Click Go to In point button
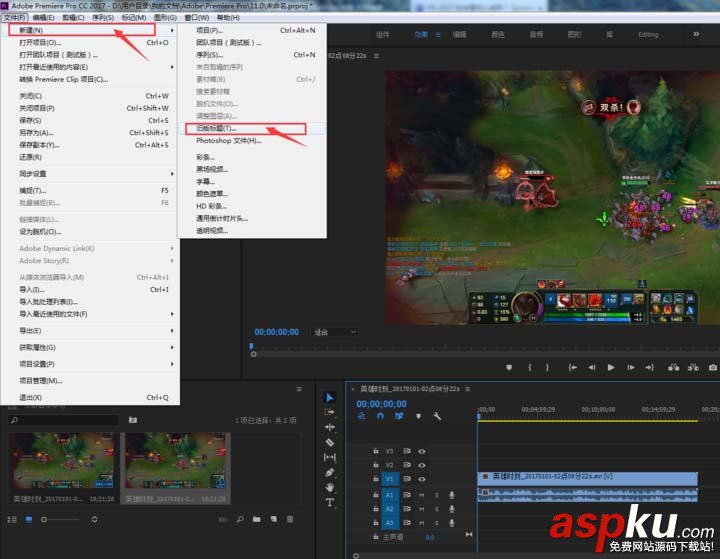 tap(573, 367)
